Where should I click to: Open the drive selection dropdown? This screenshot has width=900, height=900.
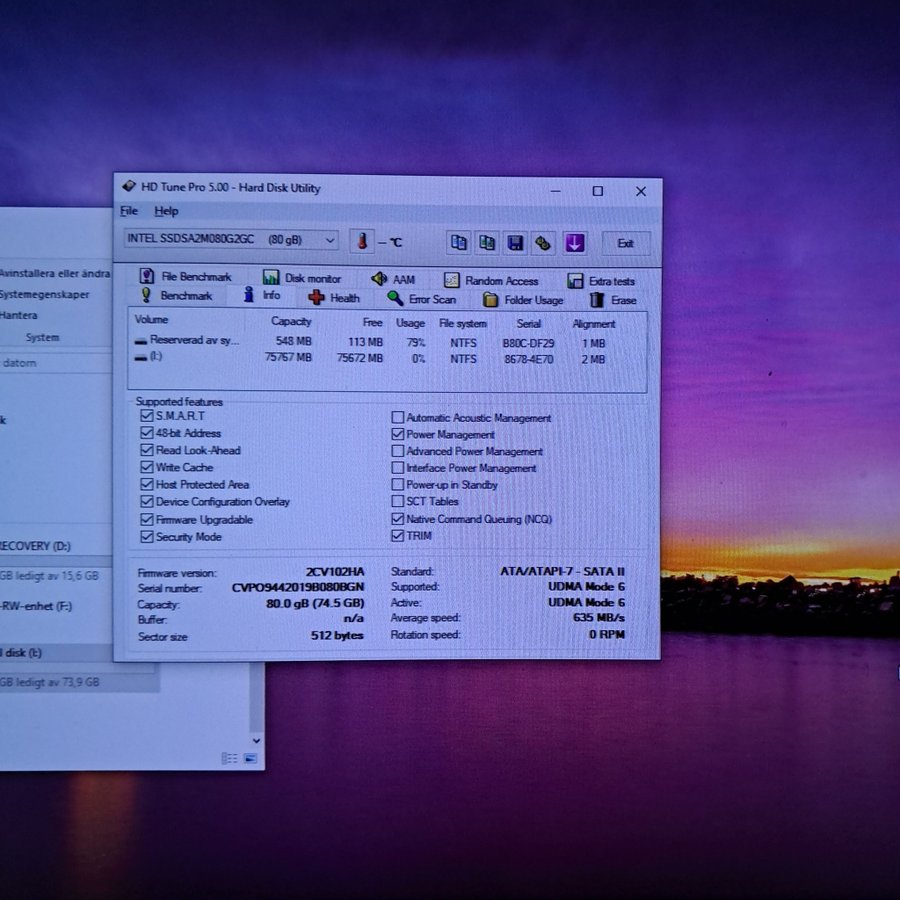231,239
